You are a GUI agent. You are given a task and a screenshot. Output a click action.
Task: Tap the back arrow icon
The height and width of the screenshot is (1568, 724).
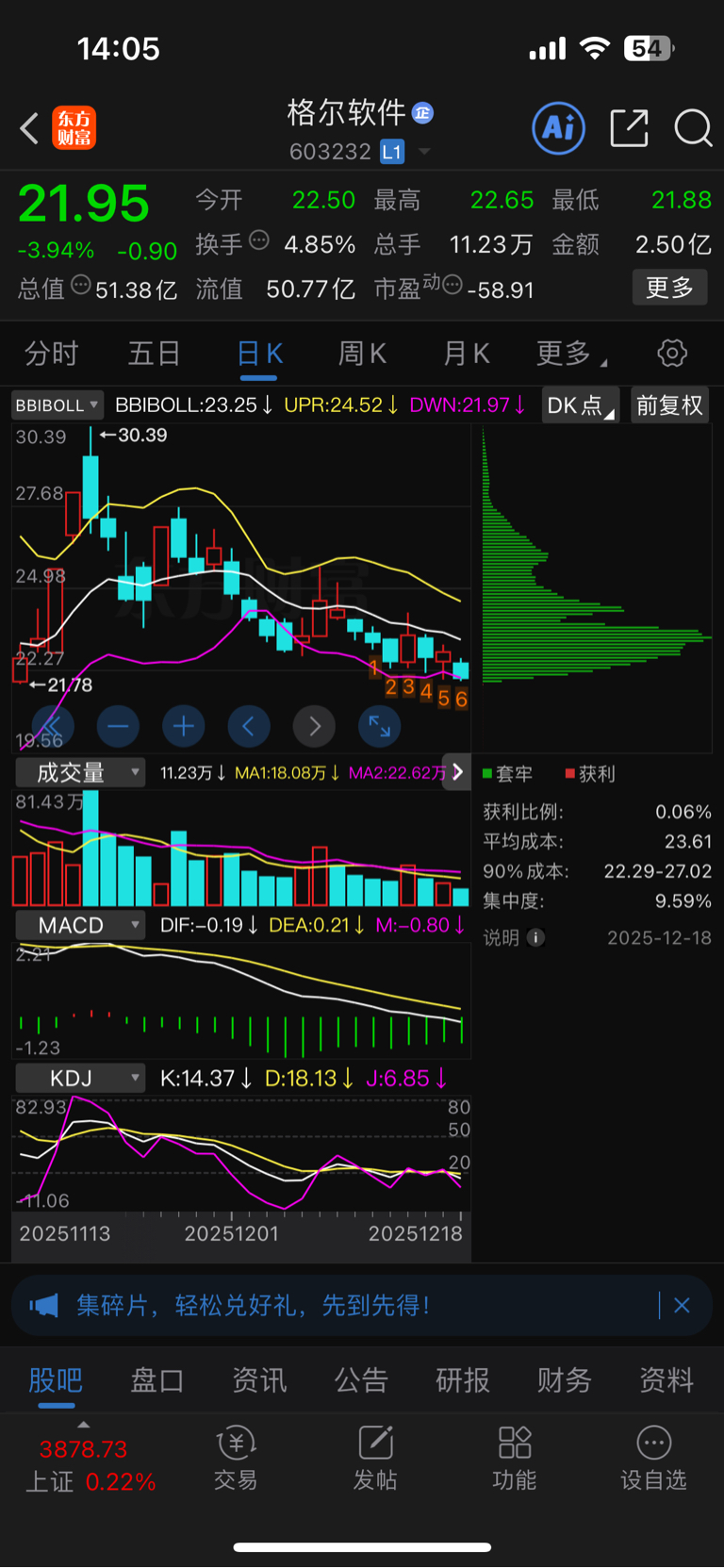(29, 128)
